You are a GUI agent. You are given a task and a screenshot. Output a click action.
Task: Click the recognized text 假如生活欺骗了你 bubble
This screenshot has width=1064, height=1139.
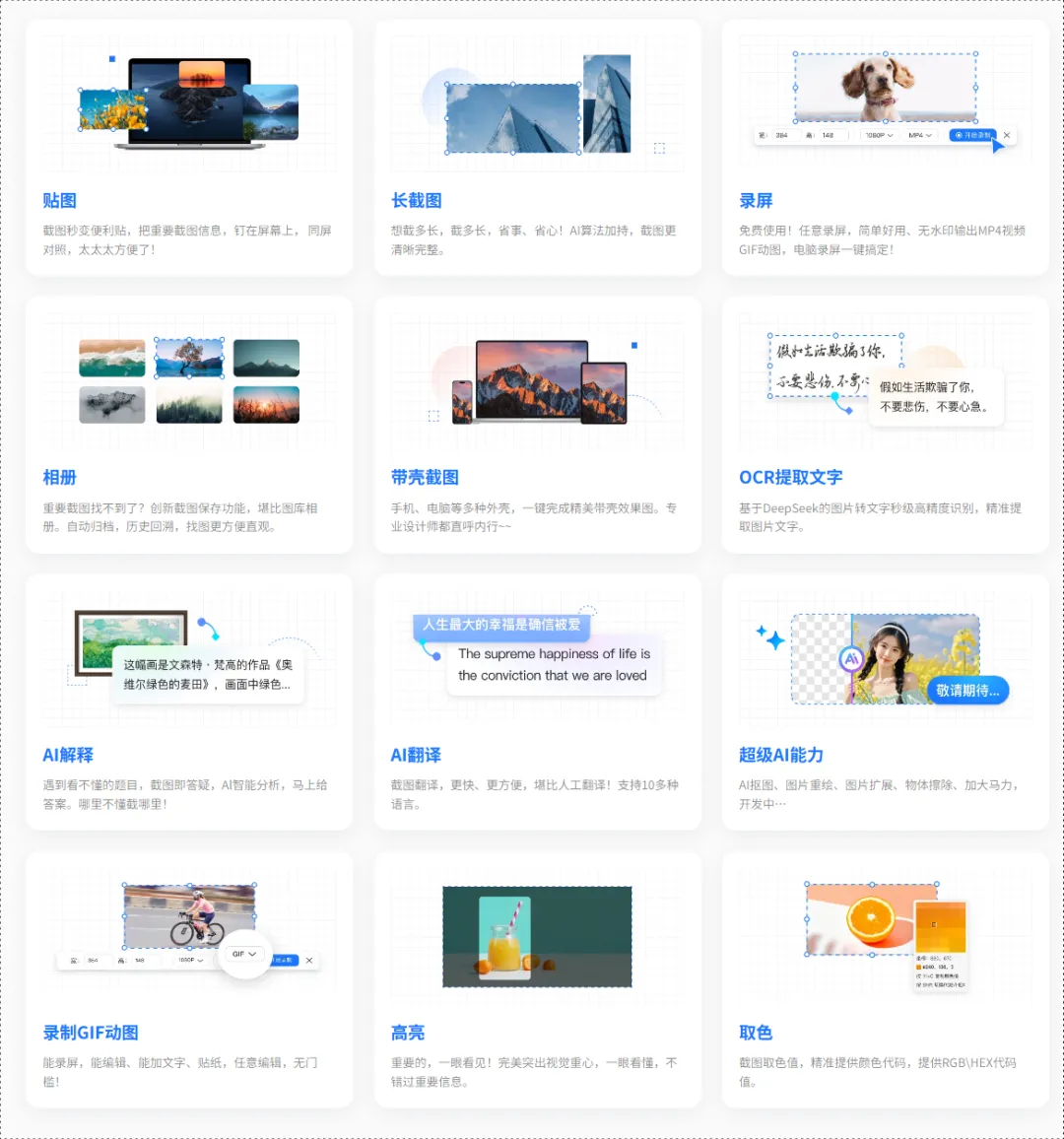pos(936,397)
